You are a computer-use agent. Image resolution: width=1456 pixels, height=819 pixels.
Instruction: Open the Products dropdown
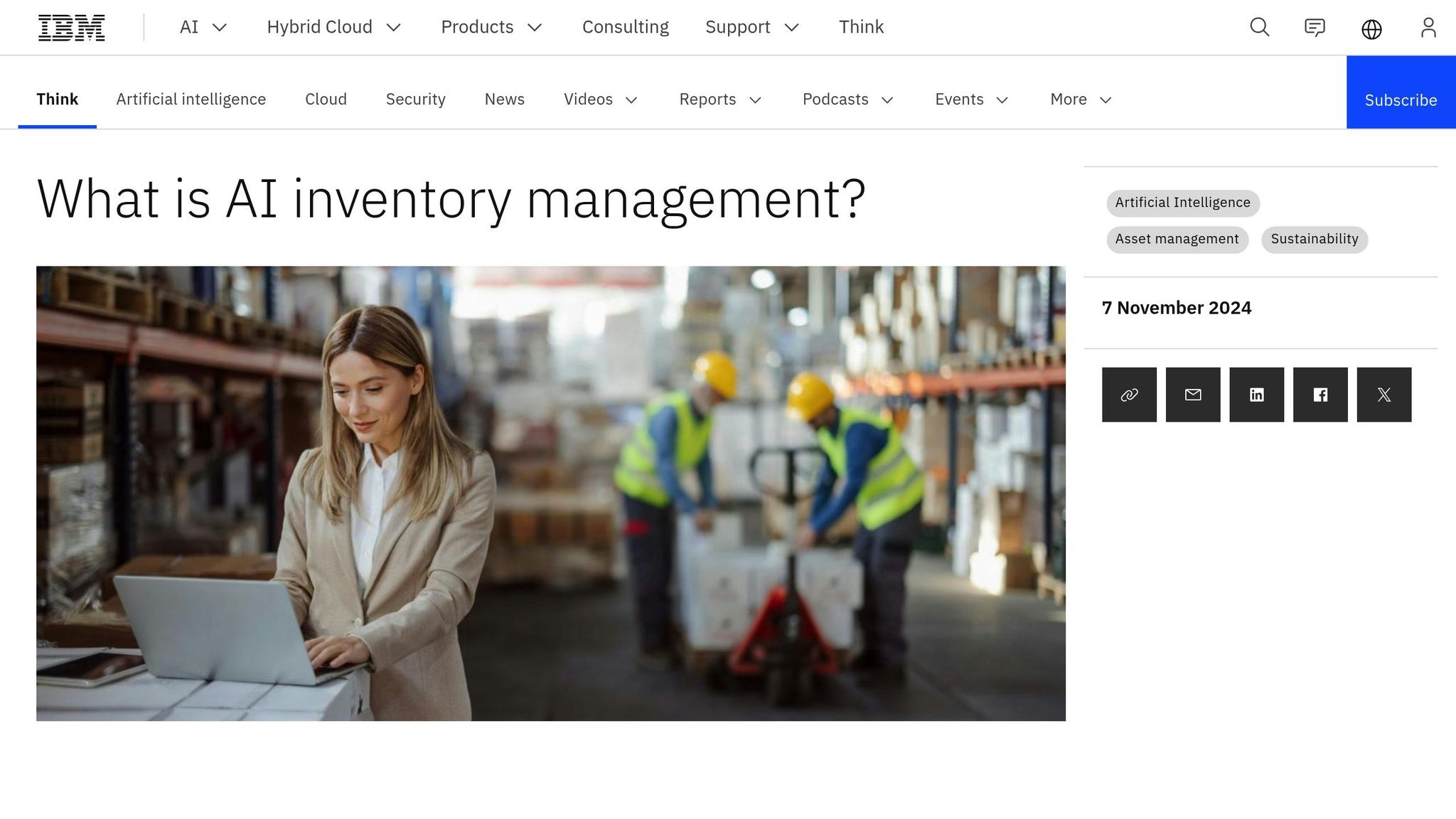click(x=492, y=27)
